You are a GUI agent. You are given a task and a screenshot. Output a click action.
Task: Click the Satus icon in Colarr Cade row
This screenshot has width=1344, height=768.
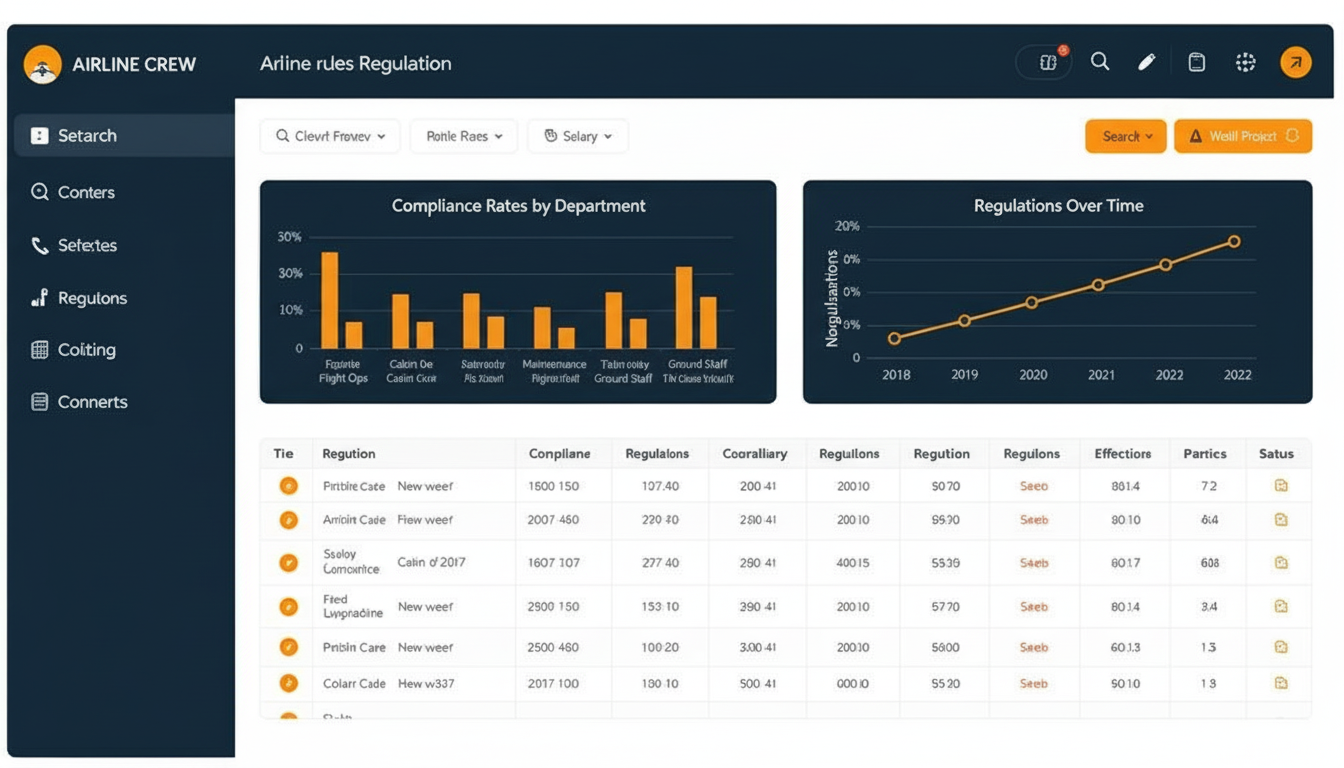coord(1281,684)
